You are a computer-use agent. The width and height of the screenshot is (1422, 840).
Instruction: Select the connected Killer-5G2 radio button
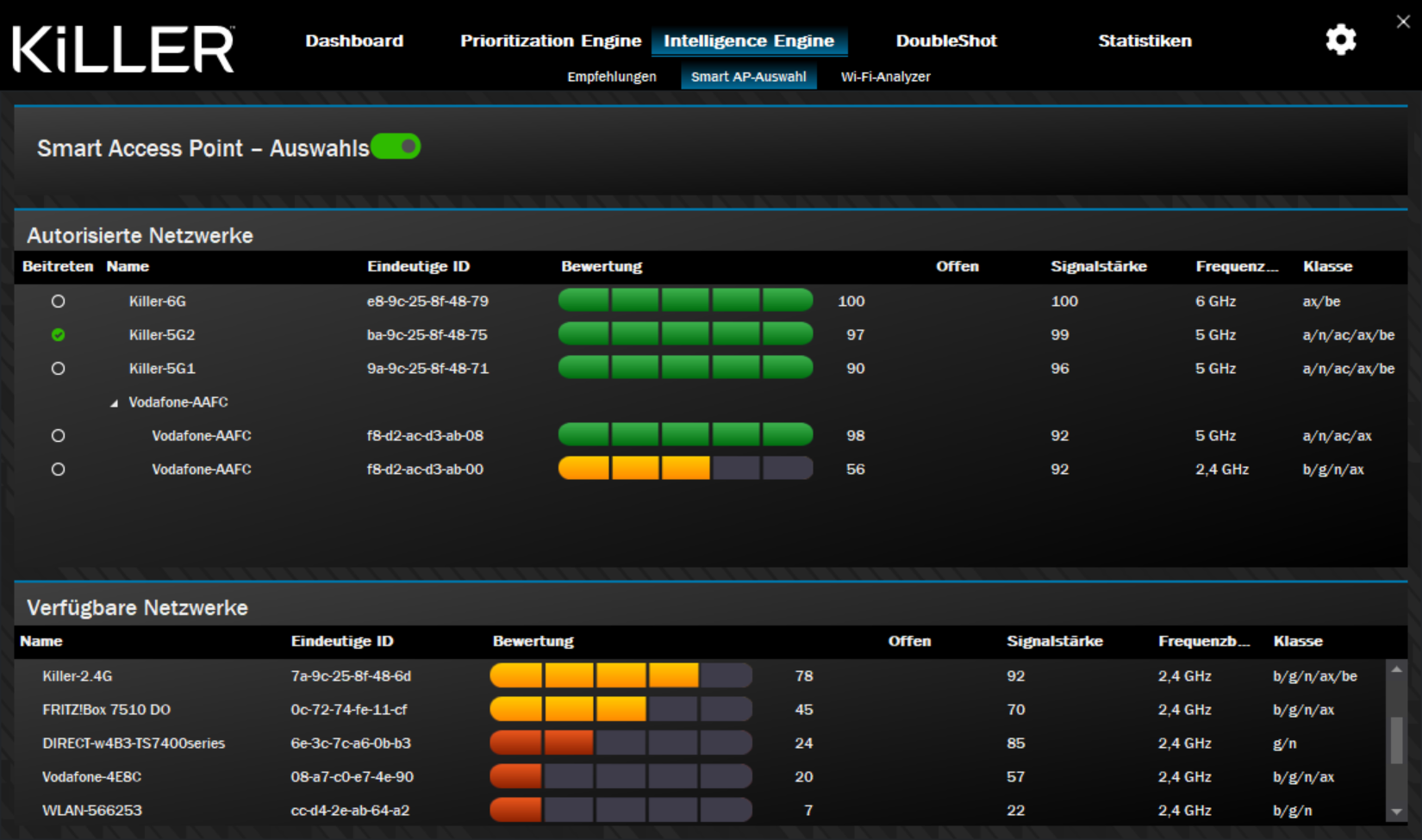(x=58, y=335)
